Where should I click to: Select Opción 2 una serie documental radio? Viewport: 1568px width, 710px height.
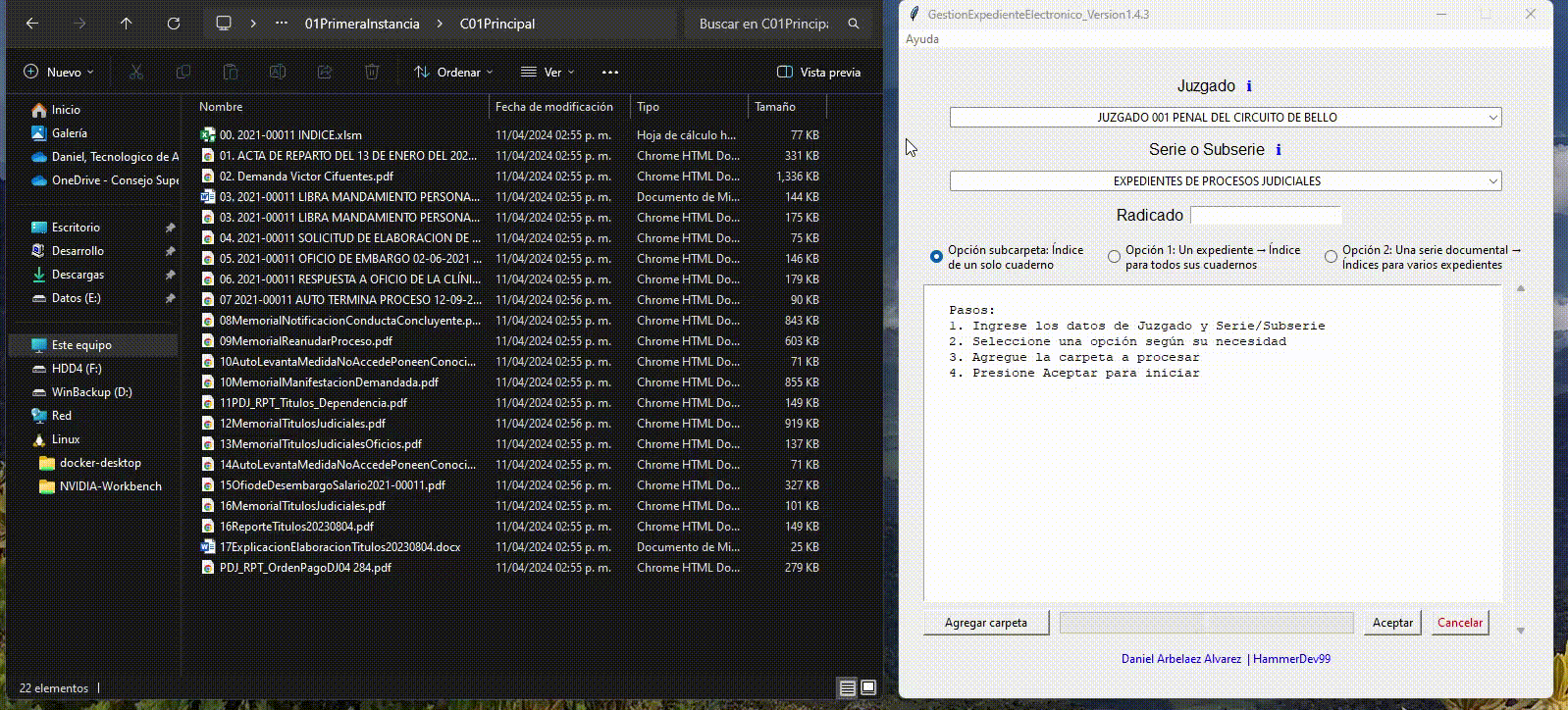1331,257
